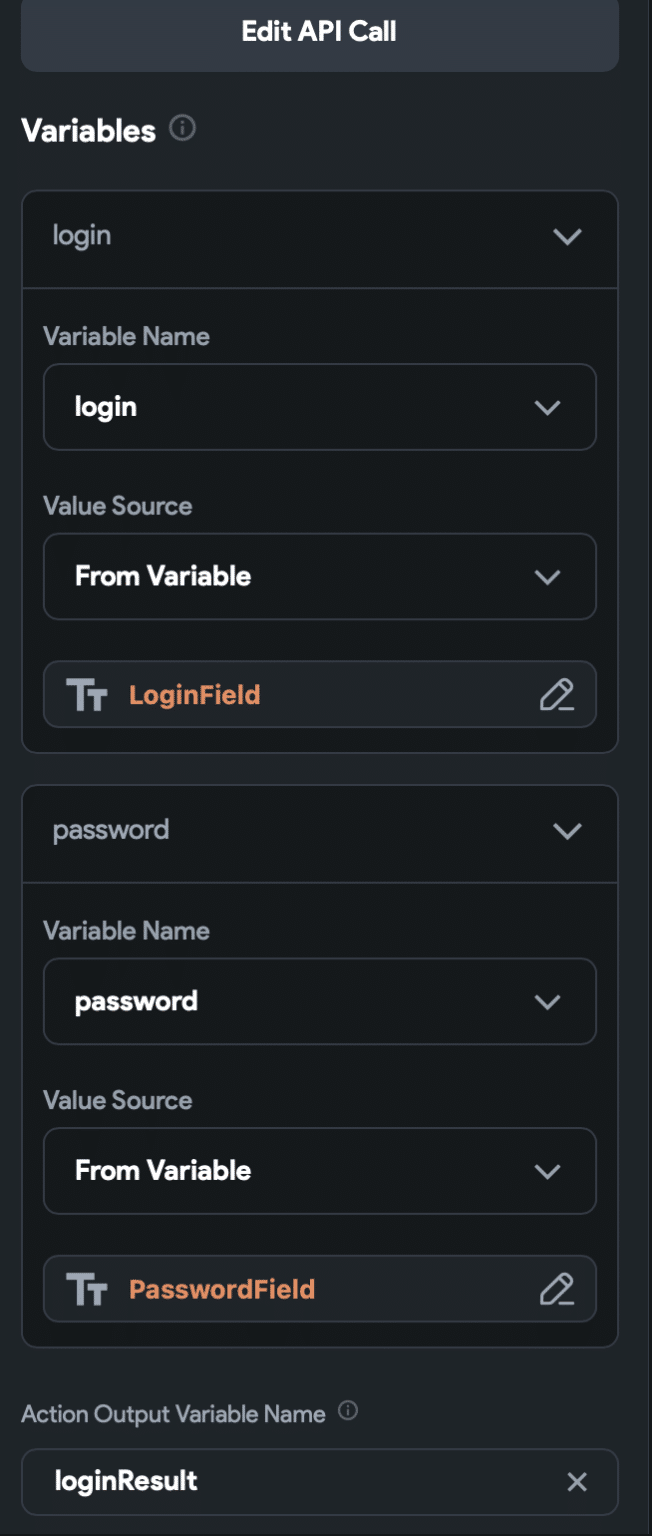This screenshot has height=1536, width=652.
Task: Click the password section header label
Action: point(111,830)
